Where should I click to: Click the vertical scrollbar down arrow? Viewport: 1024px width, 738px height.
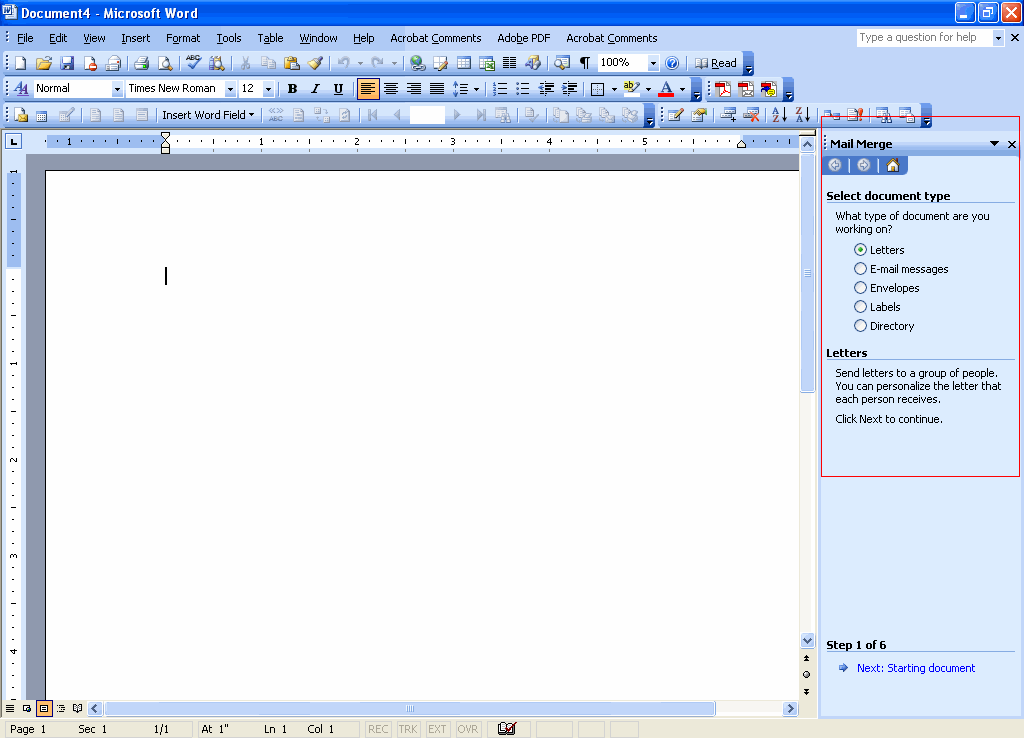tap(807, 640)
